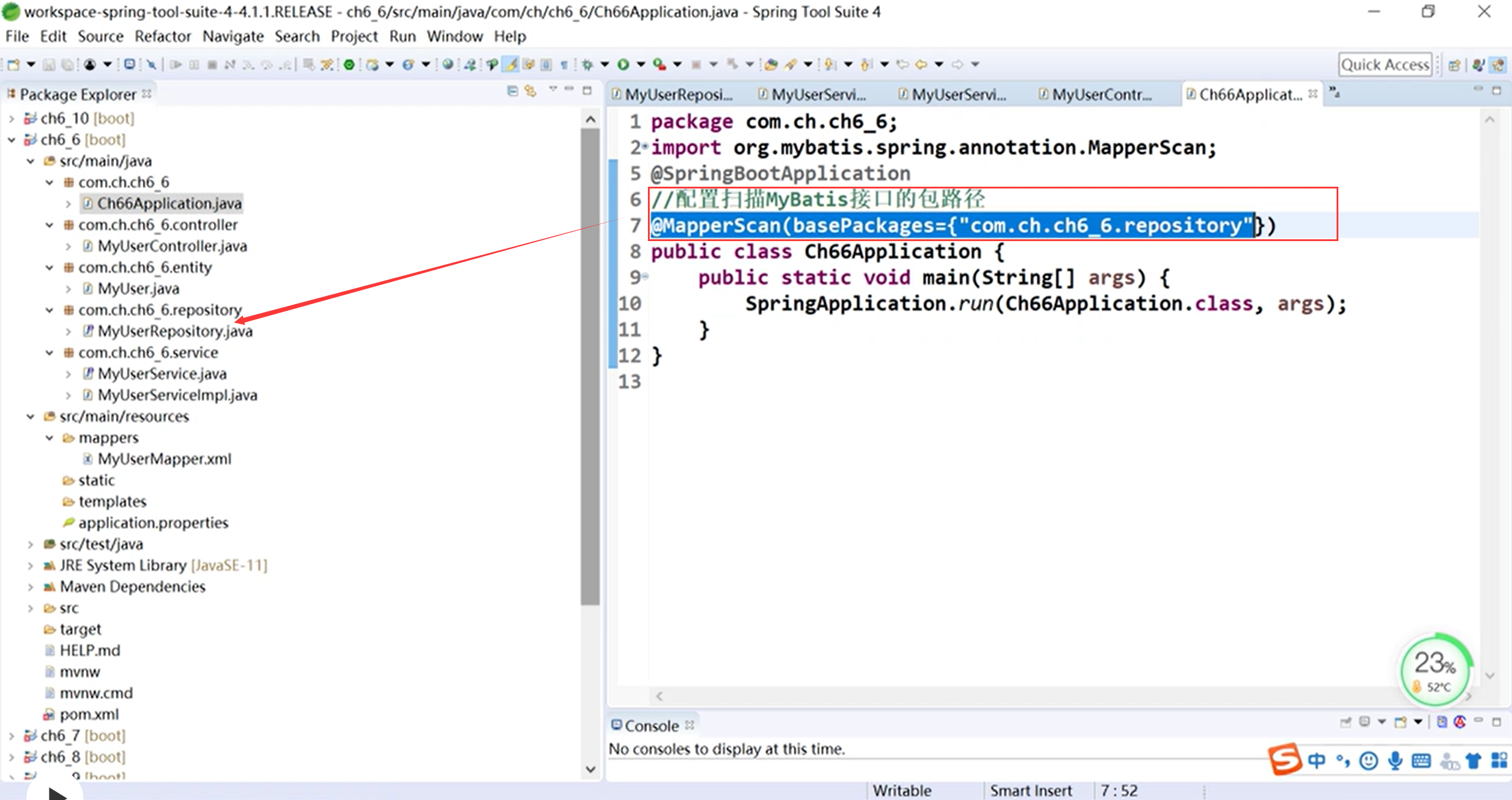
Task: Click the New file wizard icon
Action: coord(14,64)
